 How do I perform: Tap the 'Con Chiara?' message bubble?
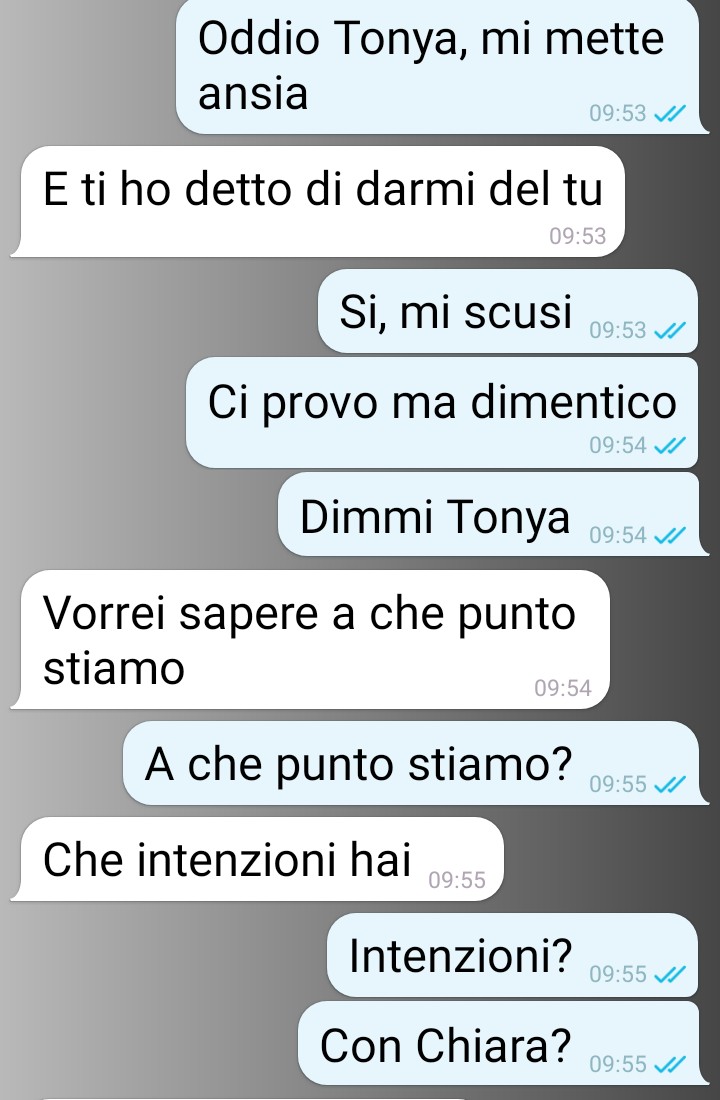pyautogui.click(x=498, y=1043)
